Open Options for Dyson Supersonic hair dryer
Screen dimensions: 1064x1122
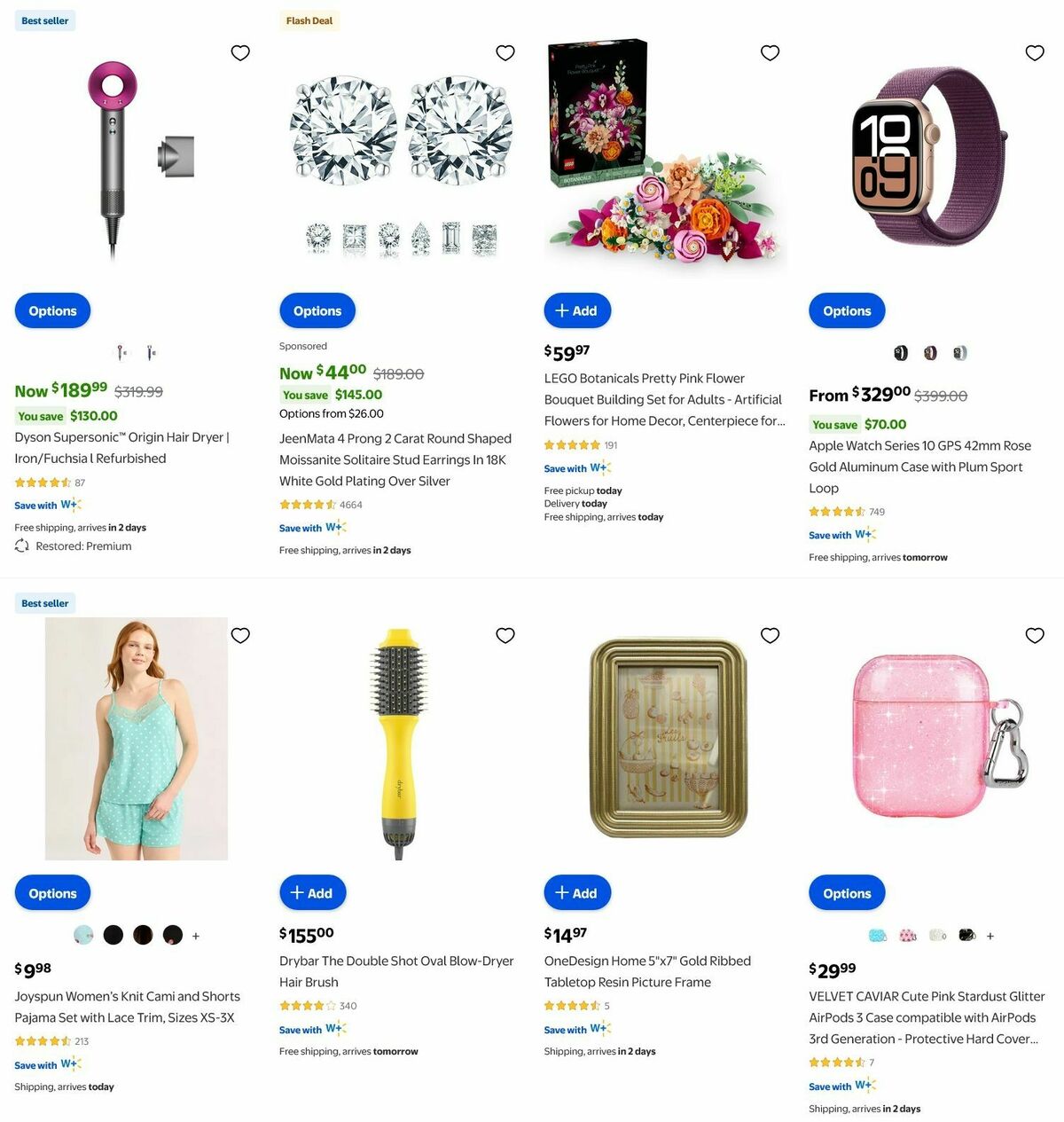pyautogui.click(x=52, y=311)
